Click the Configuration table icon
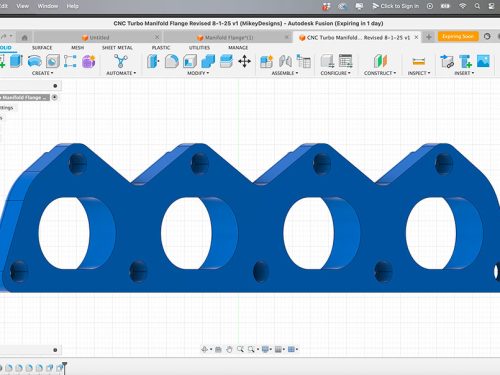Viewport: 500px width, 375px height. (x=346, y=61)
